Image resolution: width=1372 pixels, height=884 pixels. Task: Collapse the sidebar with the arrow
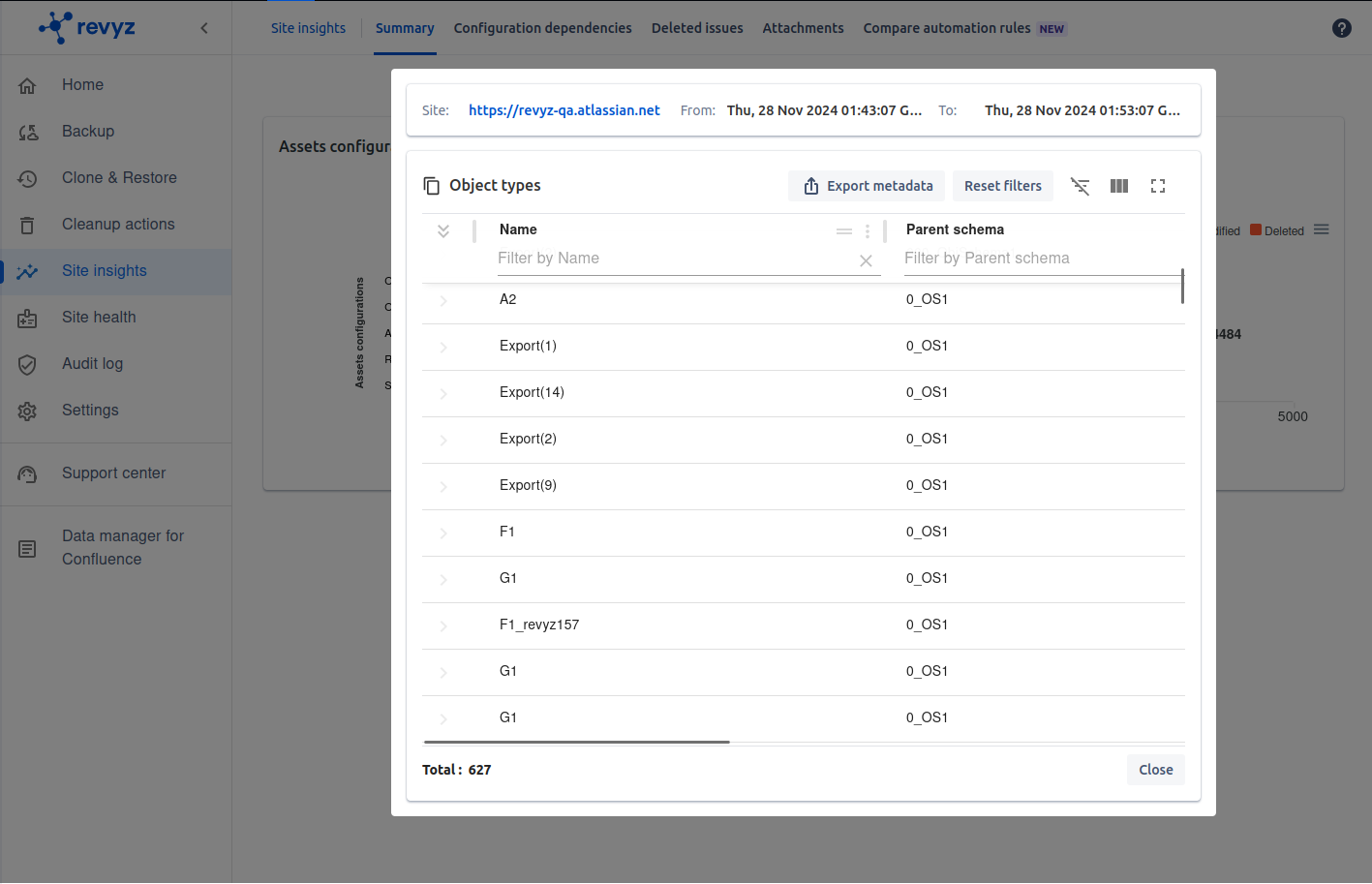coord(204,28)
